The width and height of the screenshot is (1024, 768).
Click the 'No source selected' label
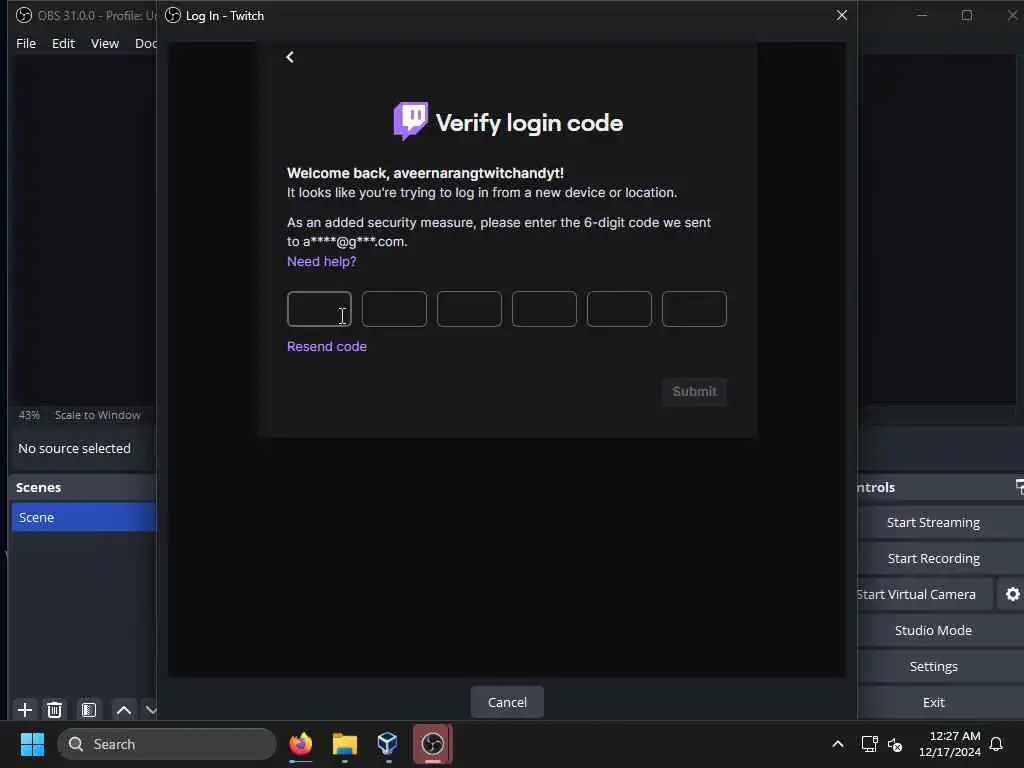(x=74, y=449)
